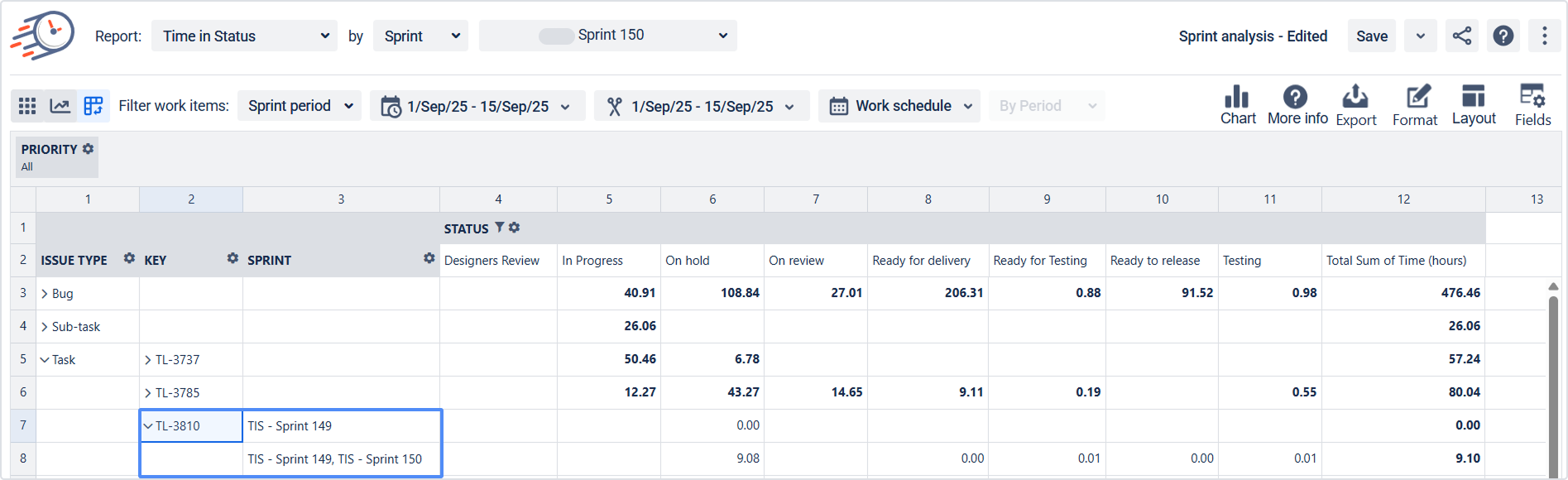Select the 'Total Sum of Time (hours)' header

click(1403, 260)
